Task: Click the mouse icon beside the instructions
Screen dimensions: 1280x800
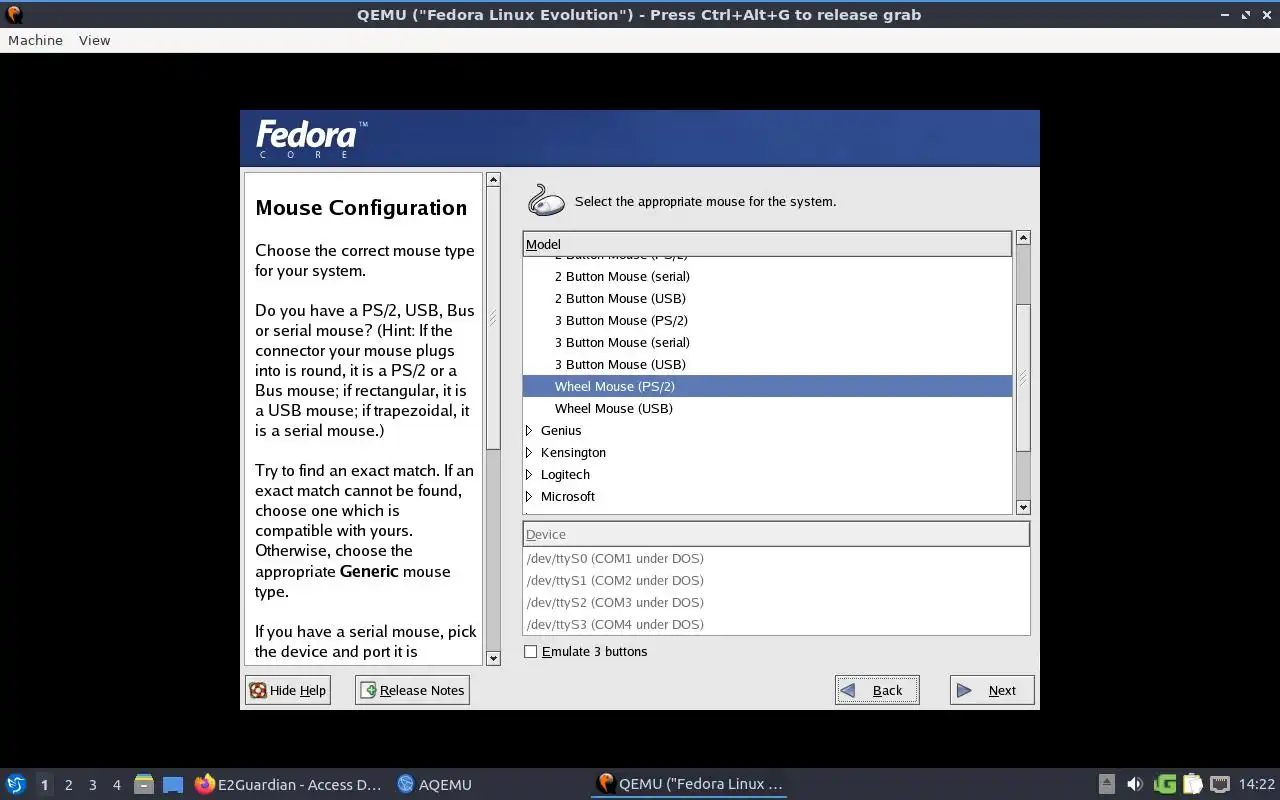Action: click(546, 200)
